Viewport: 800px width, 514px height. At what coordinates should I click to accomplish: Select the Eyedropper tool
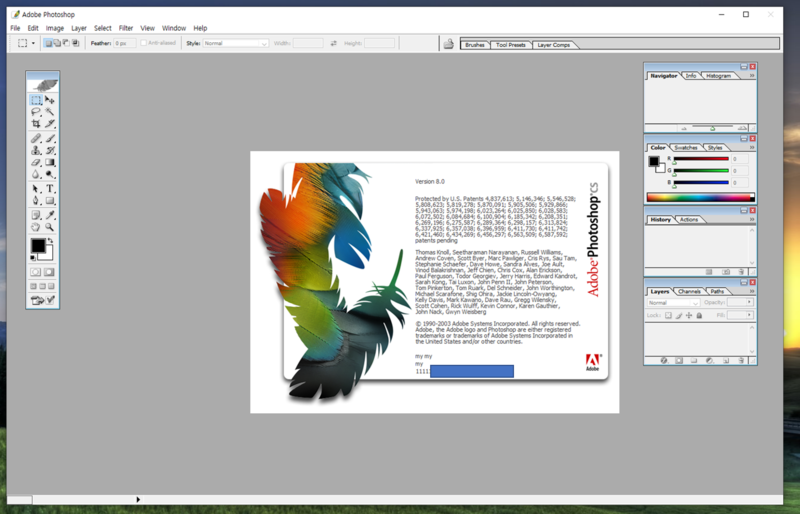tap(50, 215)
